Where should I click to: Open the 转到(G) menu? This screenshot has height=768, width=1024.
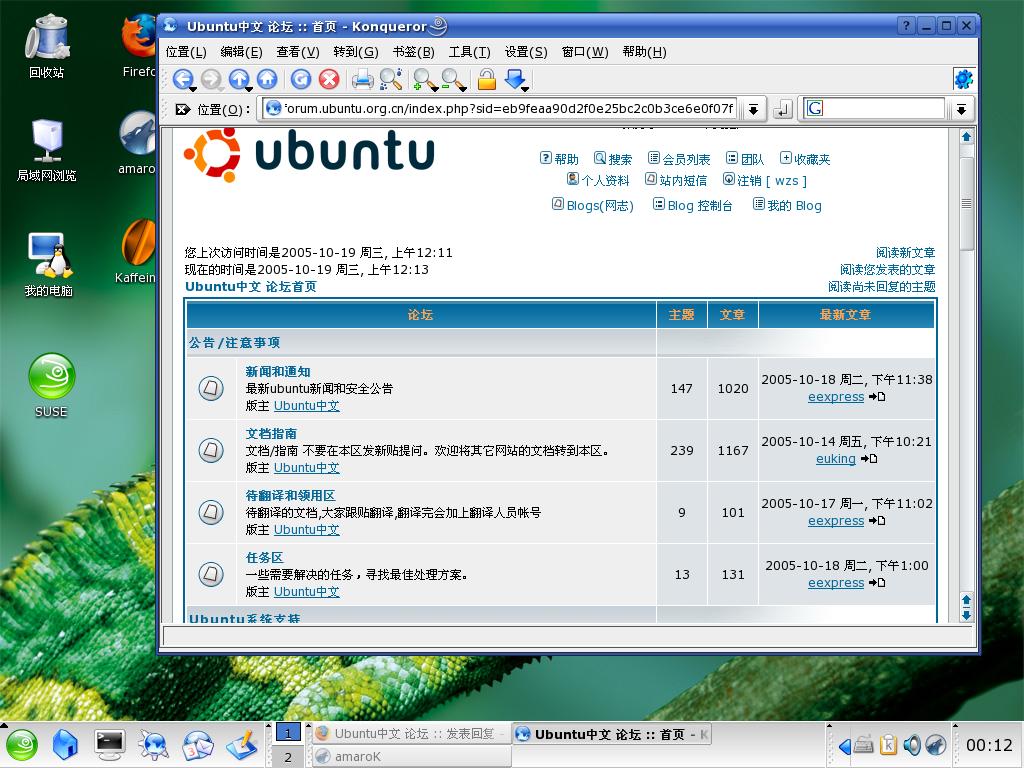tap(356, 52)
